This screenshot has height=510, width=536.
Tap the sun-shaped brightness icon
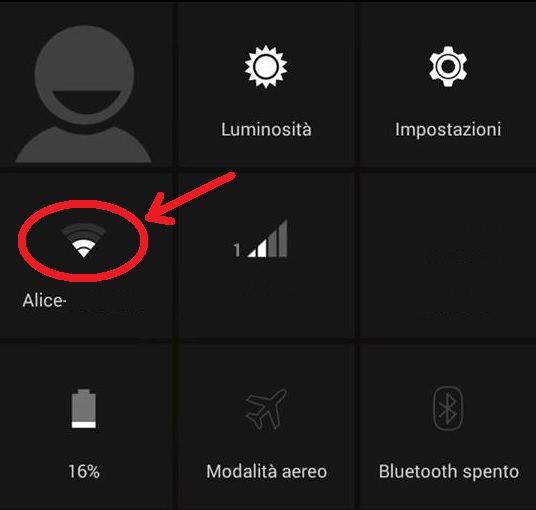click(x=266, y=66)
